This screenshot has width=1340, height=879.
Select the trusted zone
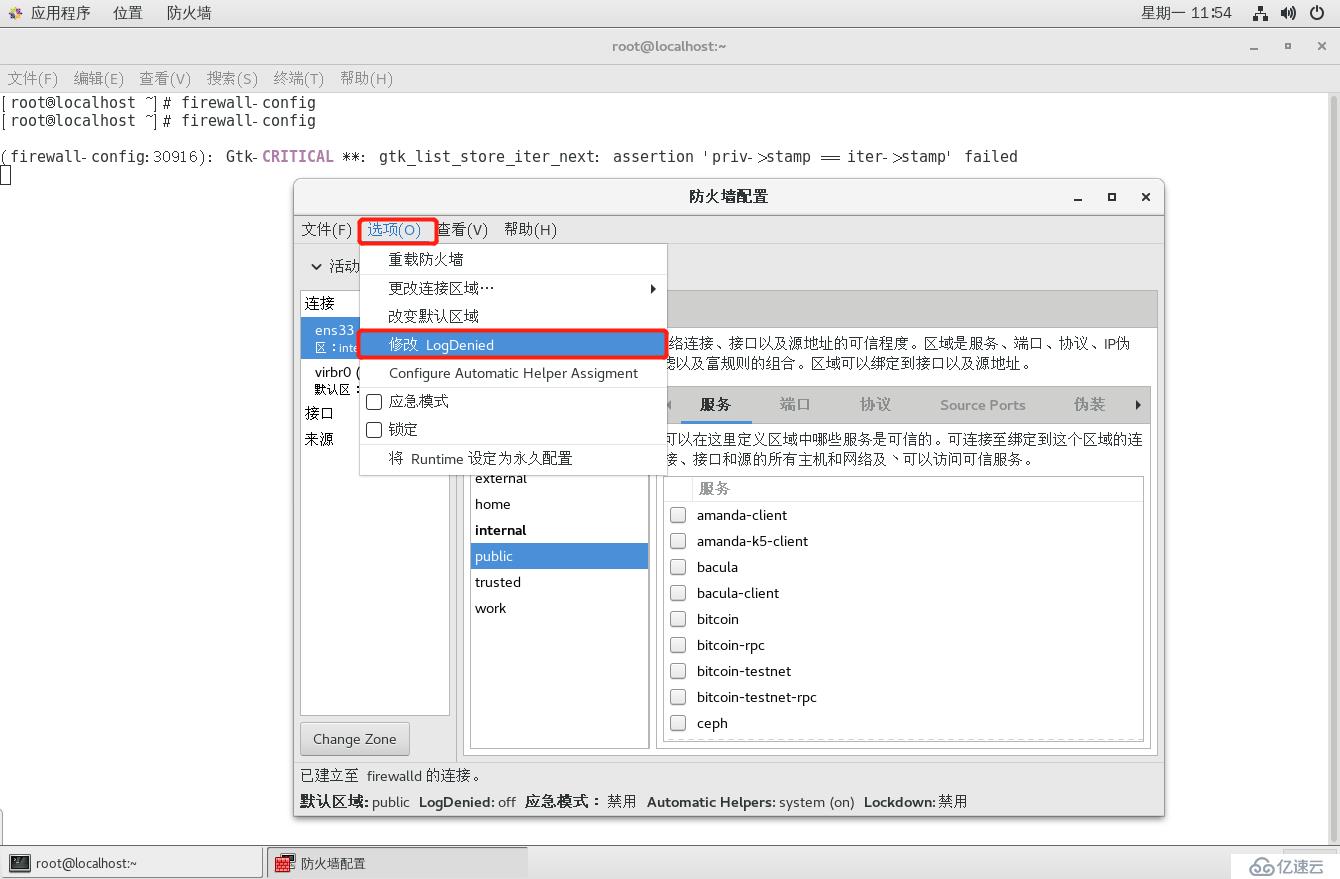click(x=559, y=582)
